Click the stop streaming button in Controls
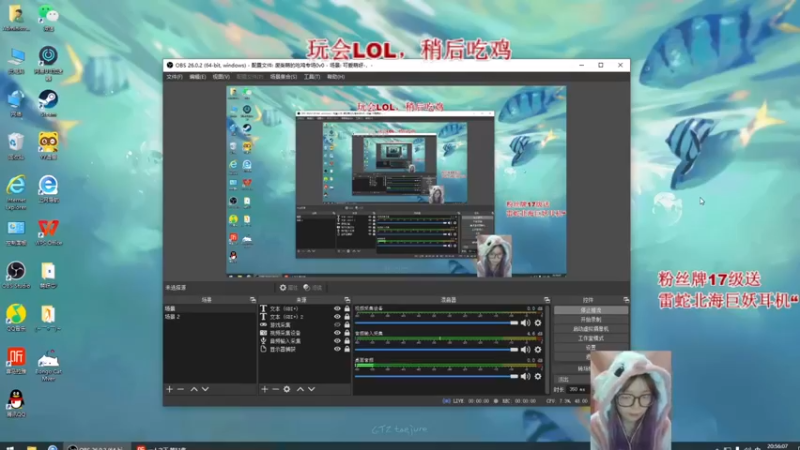This screenshot has height=450, width=800. (590, 310)
